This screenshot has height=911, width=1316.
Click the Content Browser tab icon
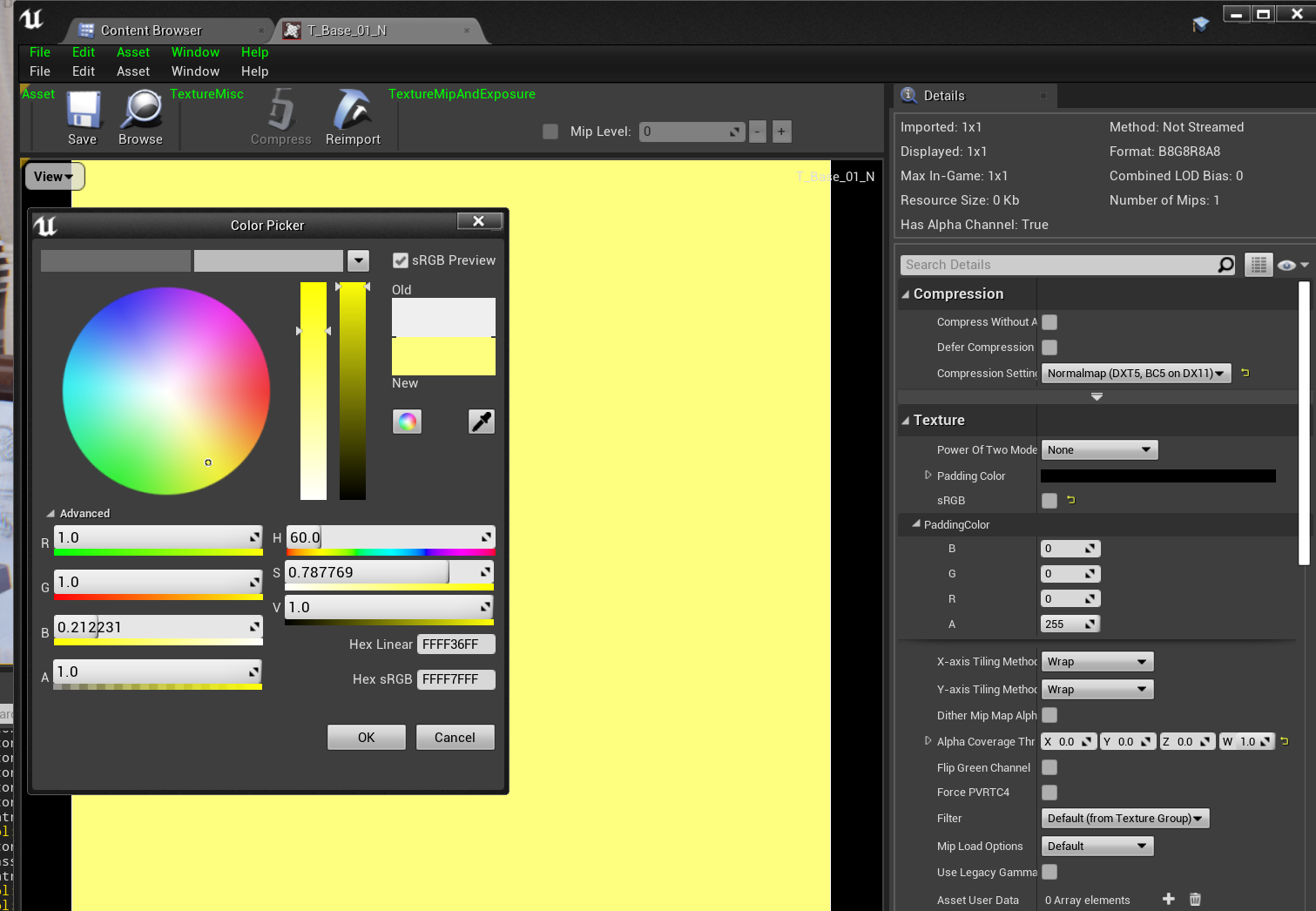[87, 30]
